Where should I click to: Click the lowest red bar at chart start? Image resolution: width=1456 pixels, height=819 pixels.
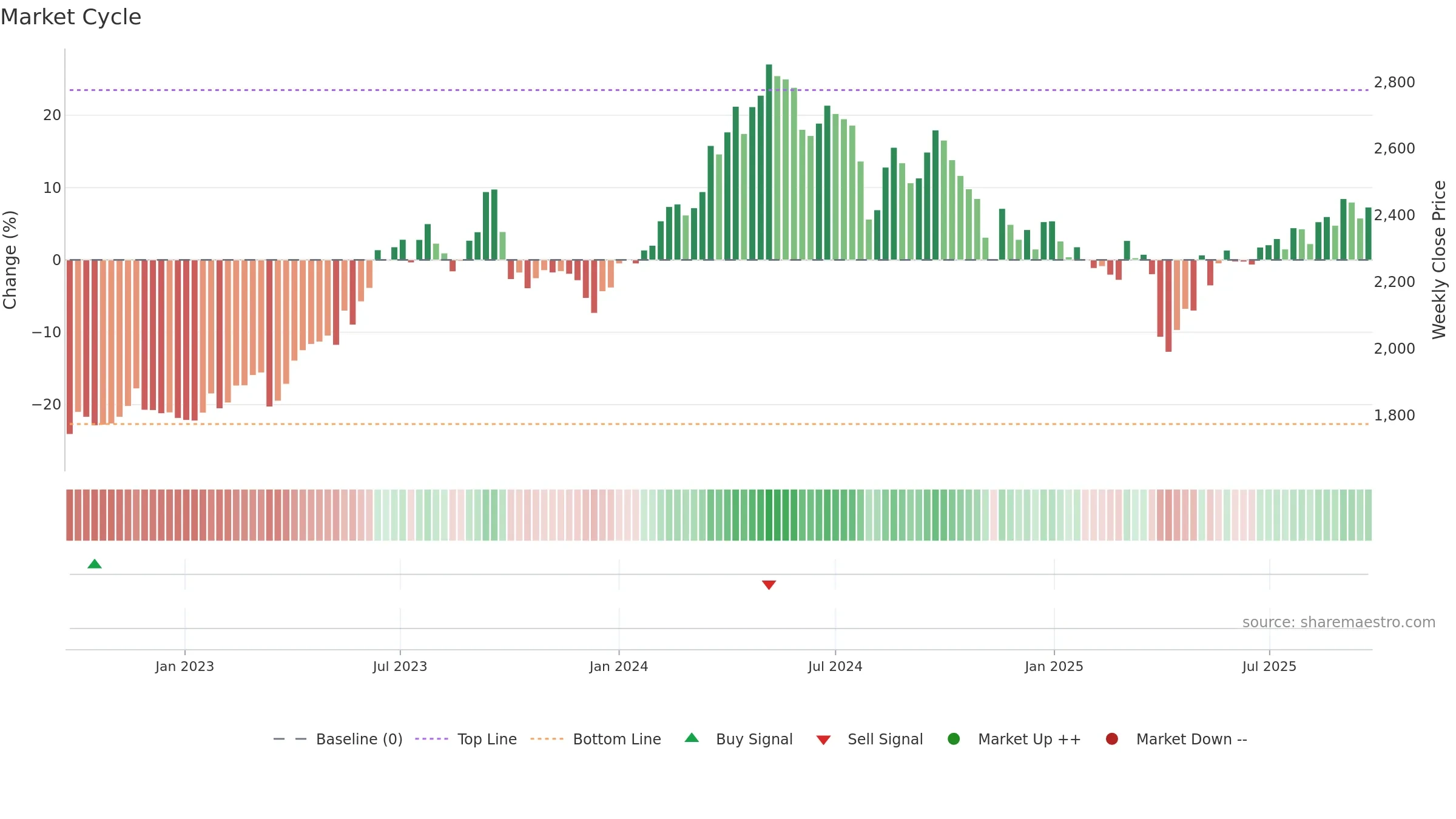(x=70, y=347)
